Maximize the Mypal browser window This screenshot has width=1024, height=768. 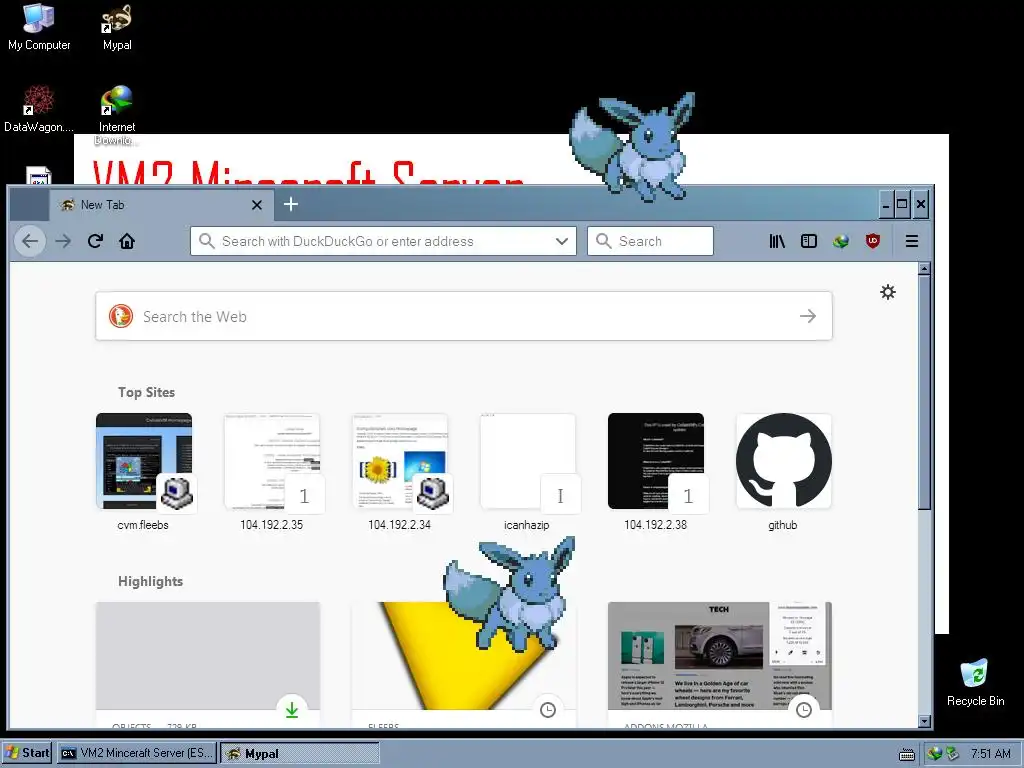click(902, 204)
